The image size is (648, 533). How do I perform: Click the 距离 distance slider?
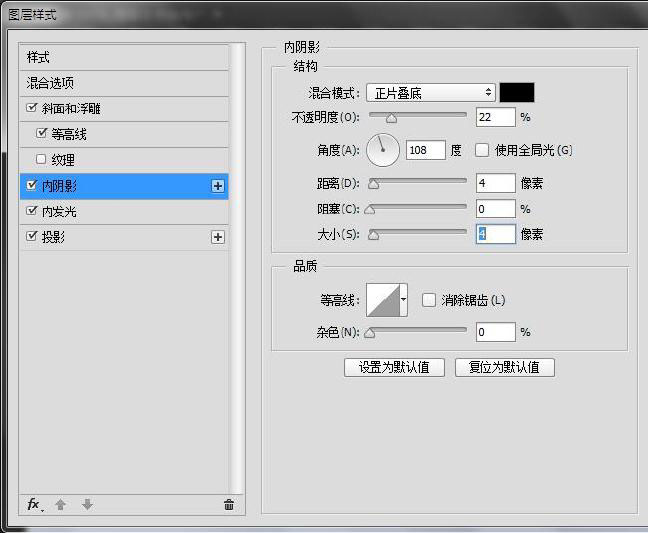click(418, 183)
